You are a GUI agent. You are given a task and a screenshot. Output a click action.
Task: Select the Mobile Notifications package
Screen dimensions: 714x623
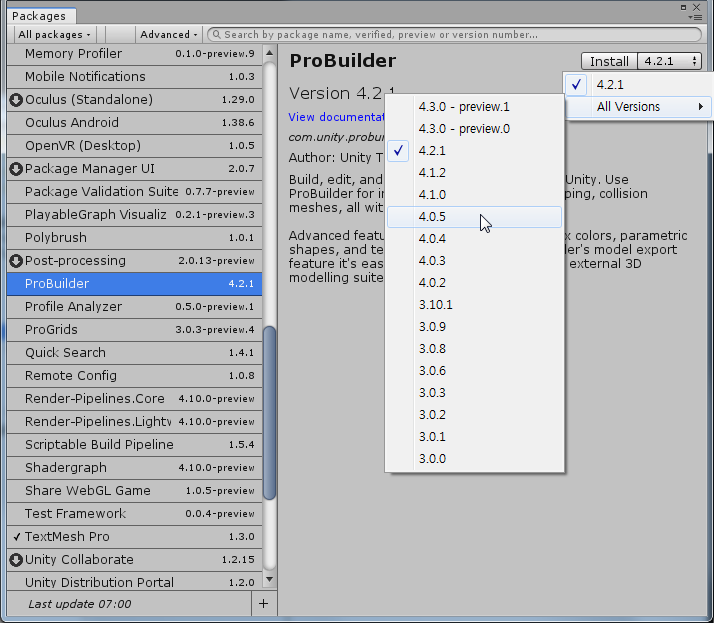coord(134,77)
